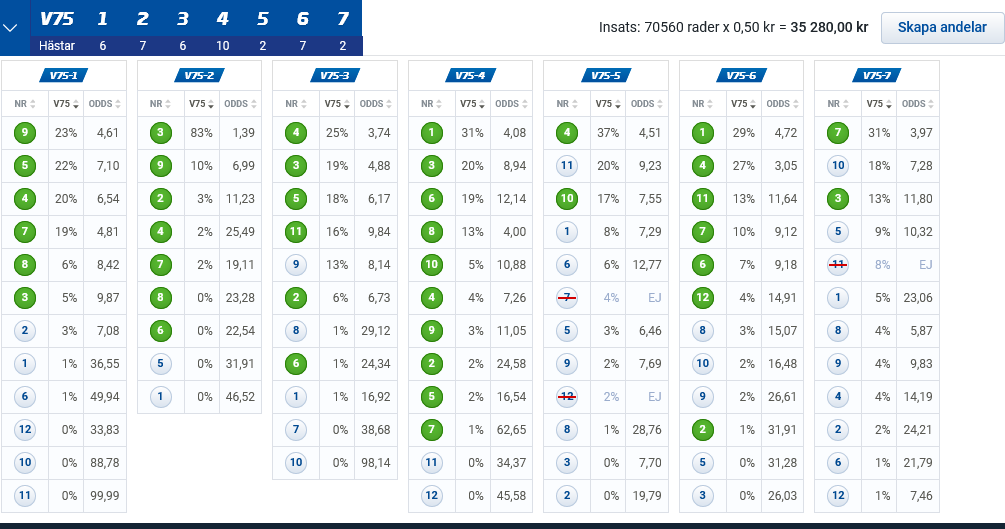1005x529 pixels.
Task: Click 99,99 odds cell in V75-1
Action: [104, 496]
